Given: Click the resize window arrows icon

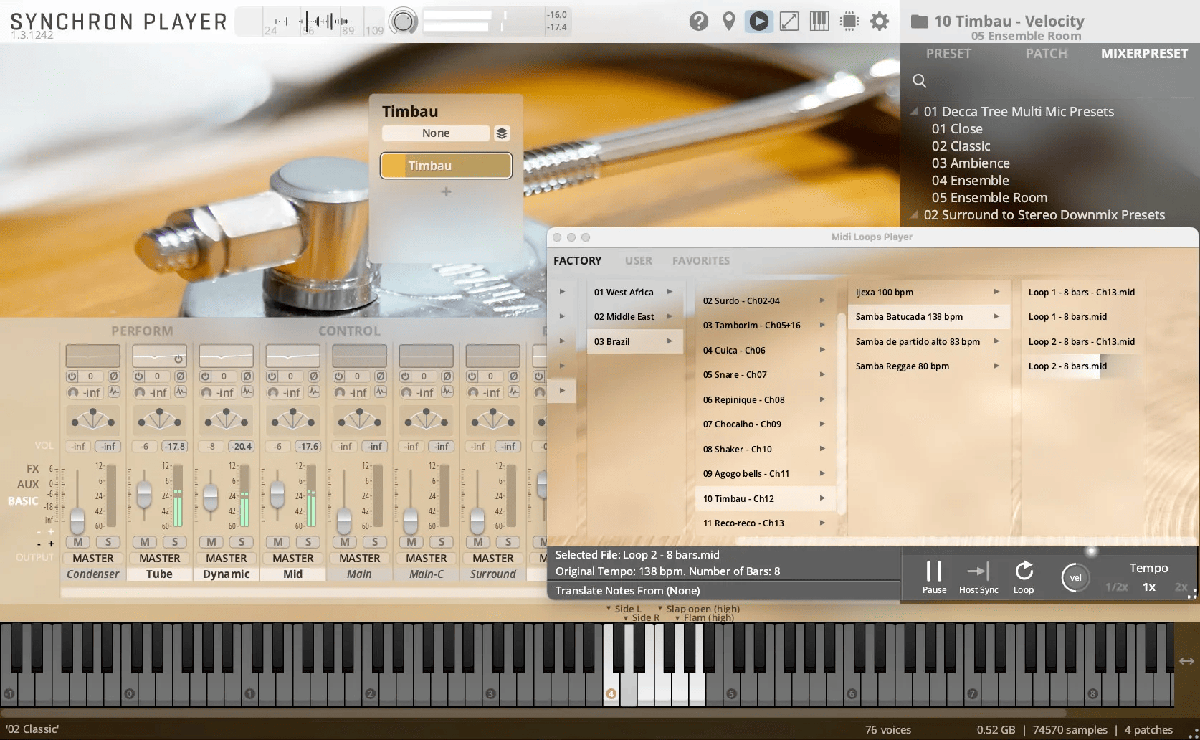Looking at the screenshot, I should 789,21.
